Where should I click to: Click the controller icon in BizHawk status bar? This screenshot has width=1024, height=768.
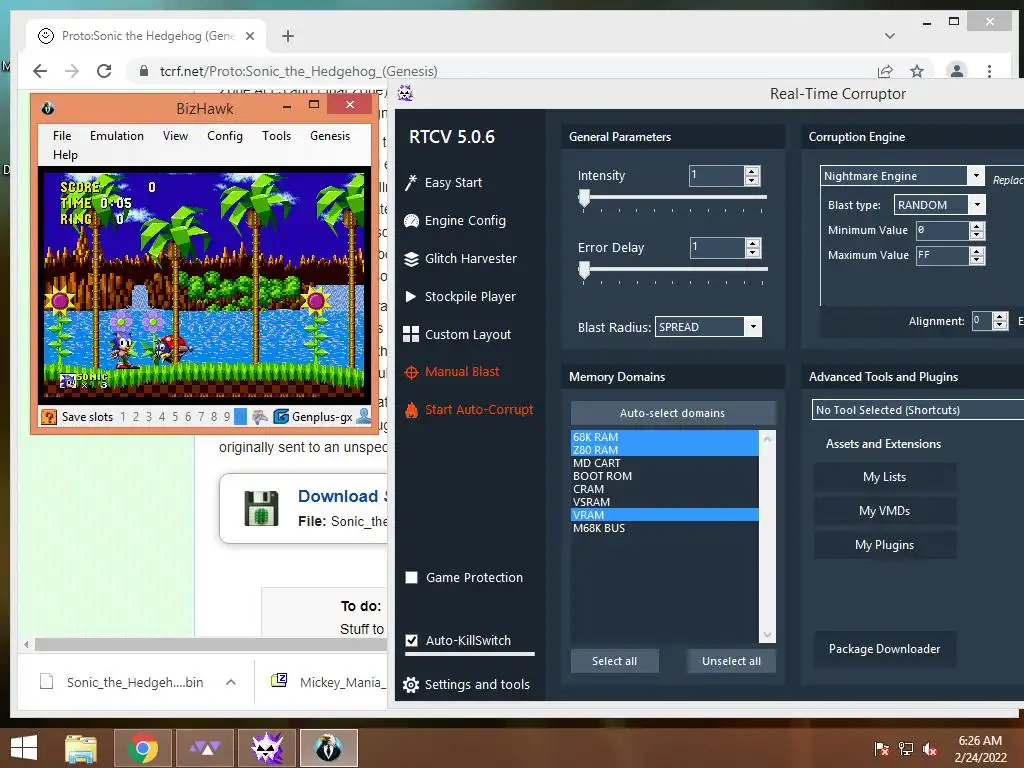click(259, 417)
